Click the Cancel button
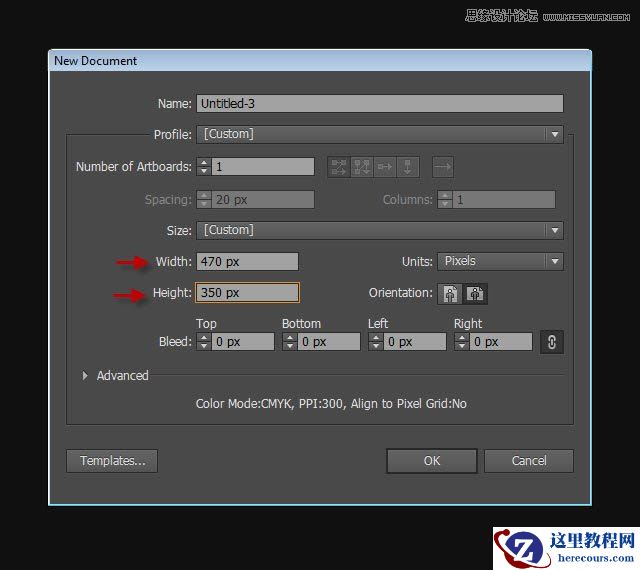The image size is (640, 570). pos(529,461)
